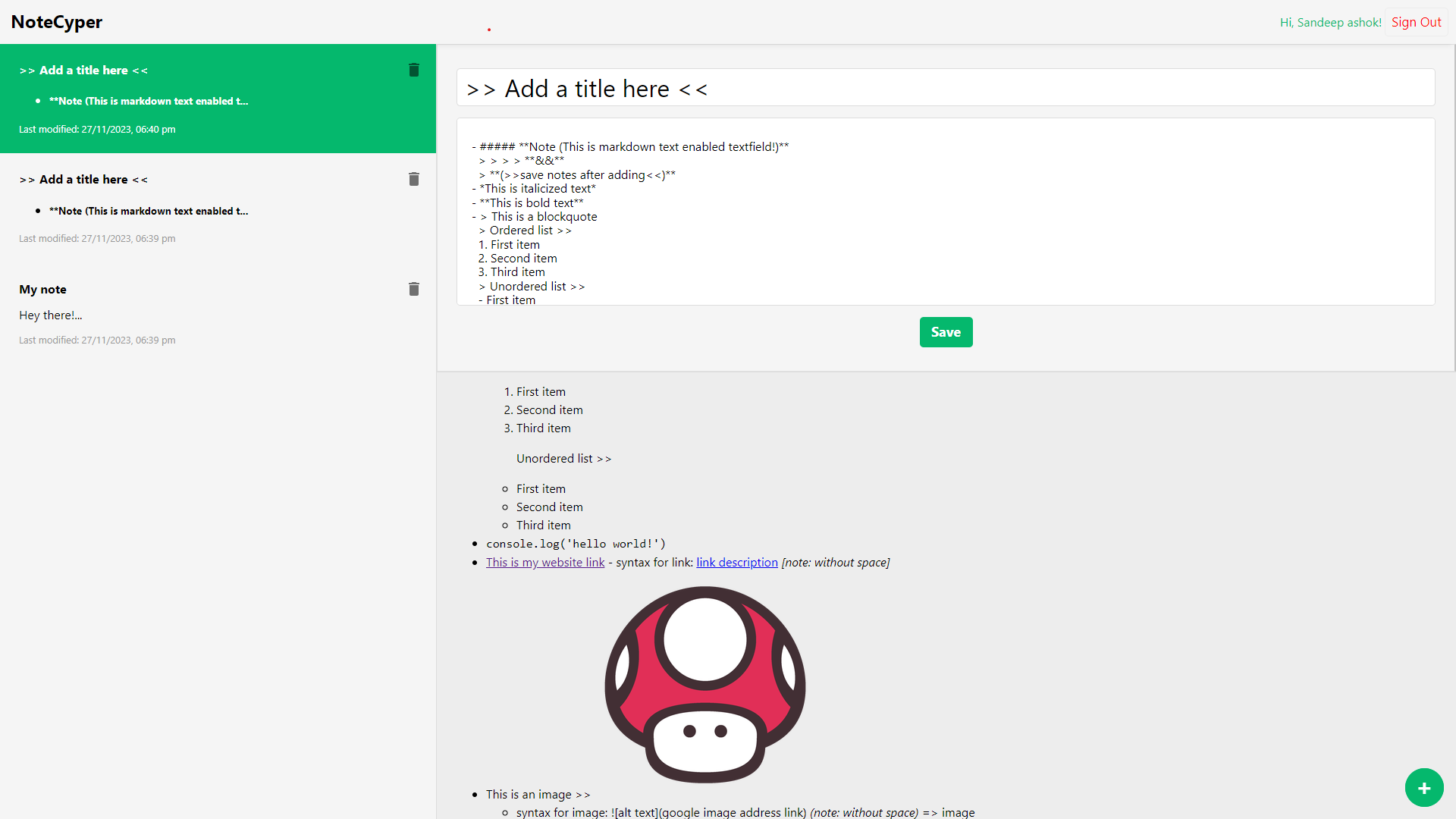This screenshot has height=819, width=1456.
Task: Click the console.log('hello world!') code line
Action: 576,544
